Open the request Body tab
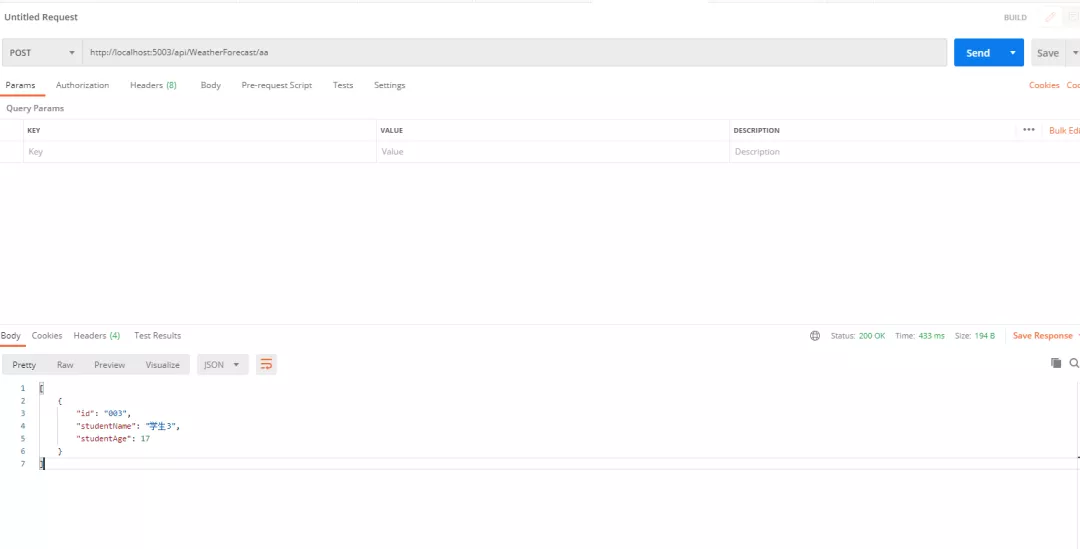The height and width of the screenshot is (549, 1080). click(x=211, y=85)
